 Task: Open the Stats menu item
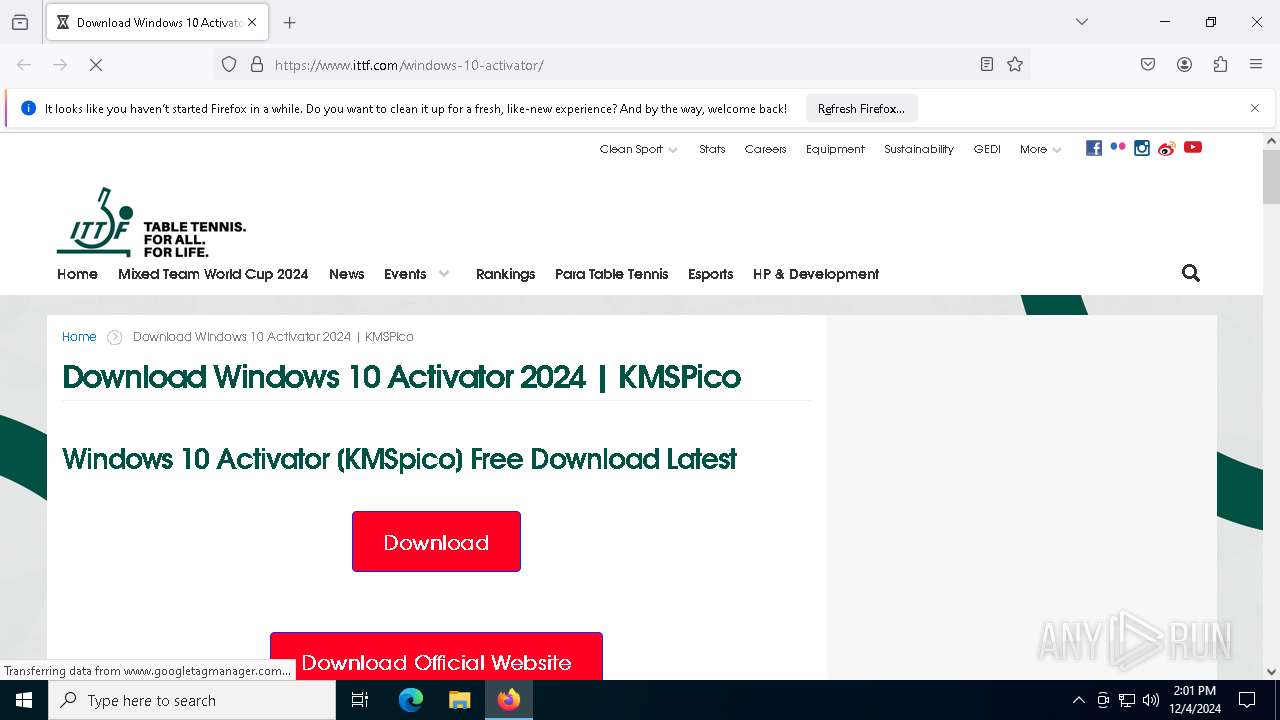(712, 149)
